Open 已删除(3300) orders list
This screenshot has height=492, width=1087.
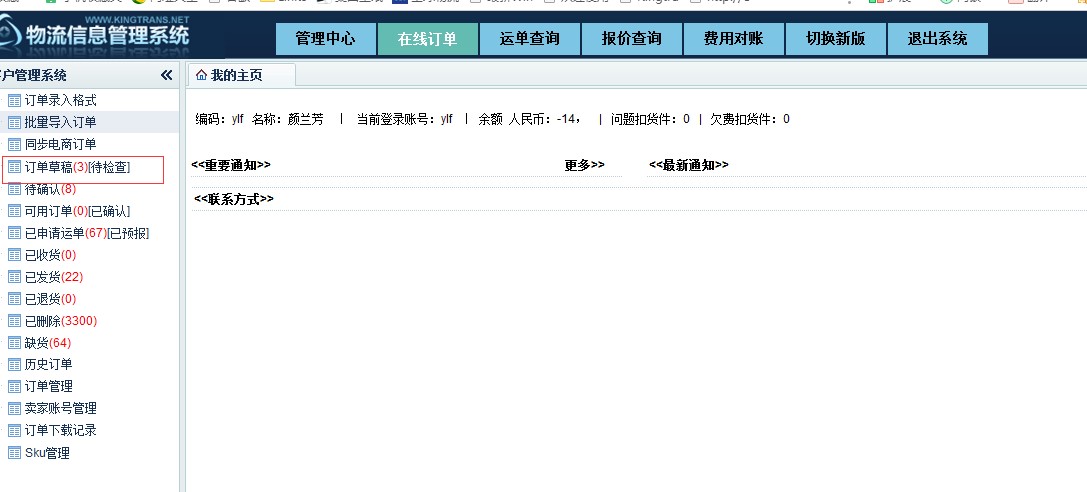60,321
